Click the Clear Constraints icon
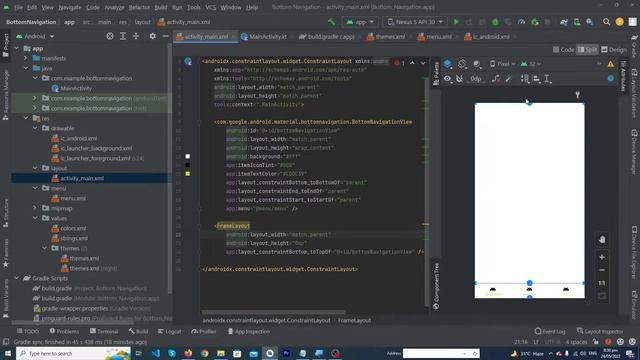This screenshot has width=640, height=360. coord(496,79)
